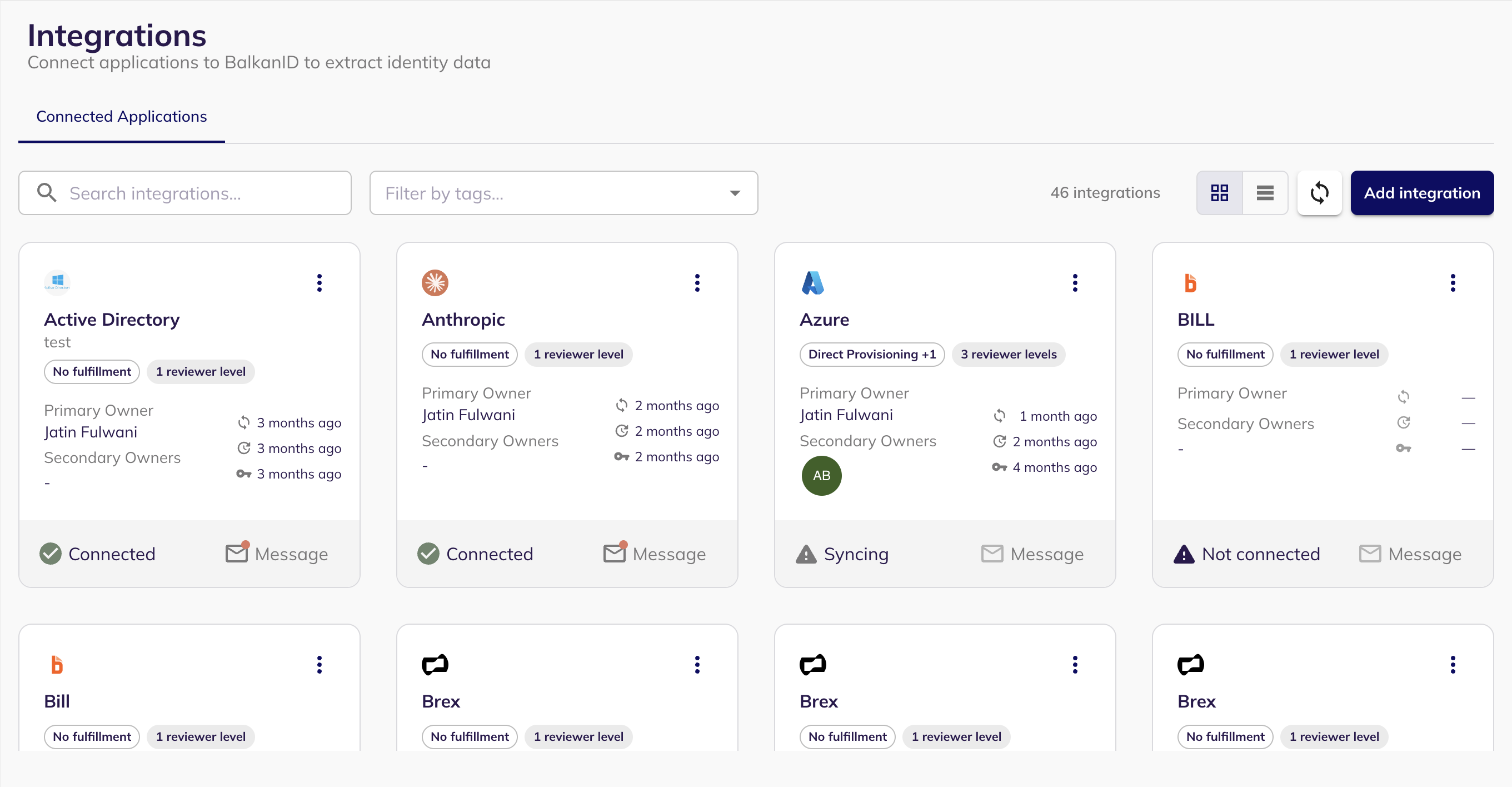Image resolution: width=1512 pixels, height=787 pixels.
Task: Click the 4 months ago key timestamp
Action: 1054,467
